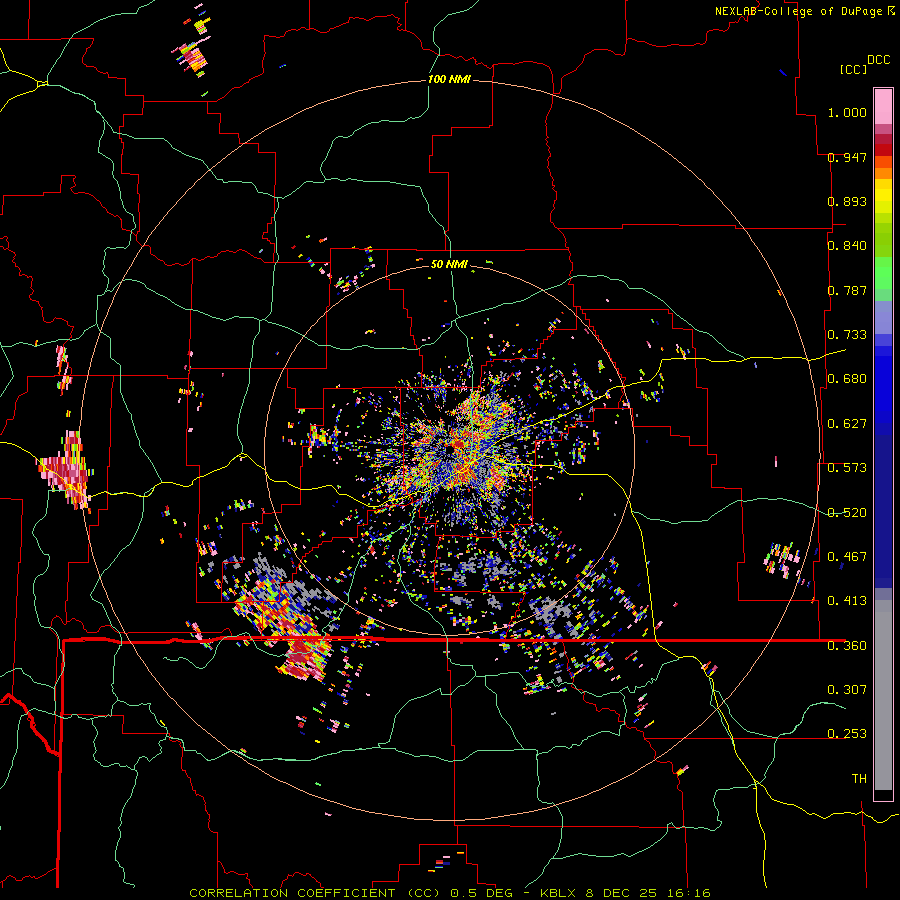This screenshot has height=900, width=900.
Task: Click the 0.733 color scale value
Action: (x=847, y=335)
